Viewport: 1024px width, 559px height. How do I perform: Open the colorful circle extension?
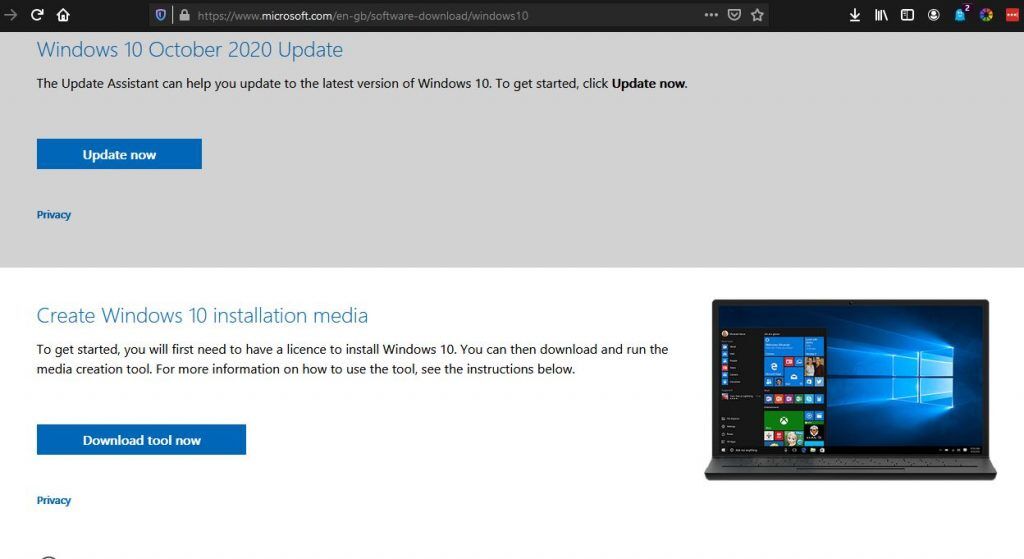point(986,15)
